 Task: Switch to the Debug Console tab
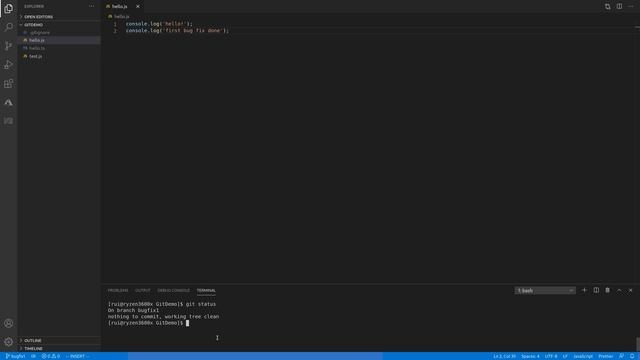(173, 290)
